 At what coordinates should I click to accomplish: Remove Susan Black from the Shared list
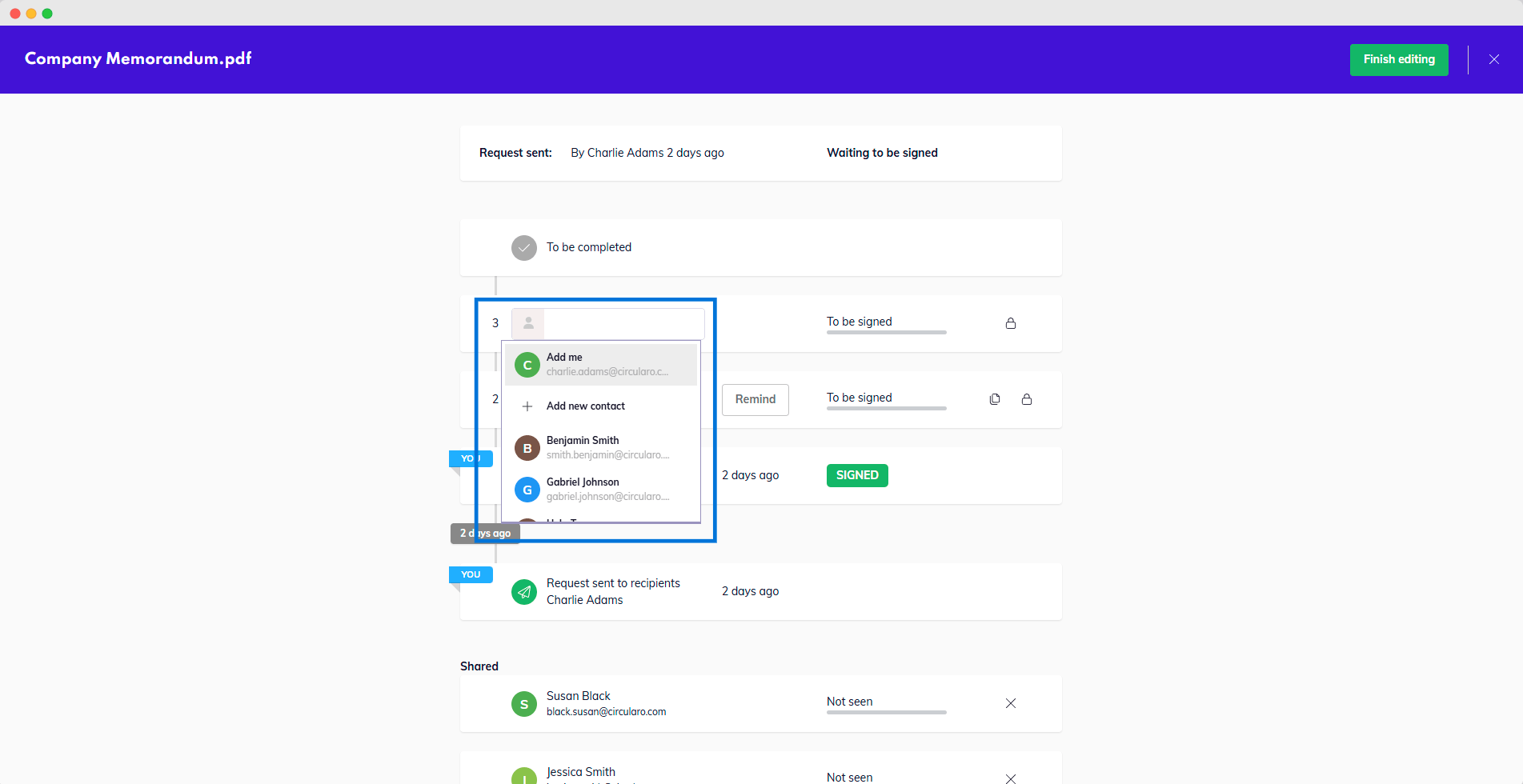[x=1010, y=703]
